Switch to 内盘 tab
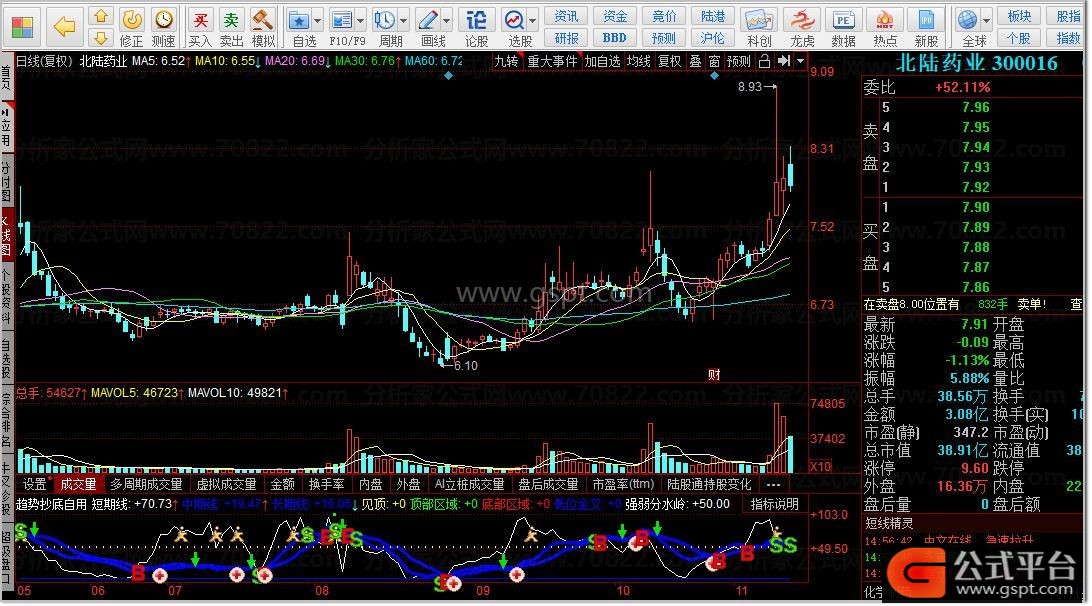The height and width of the screenshot is (606, 1092). pos(370,484)
